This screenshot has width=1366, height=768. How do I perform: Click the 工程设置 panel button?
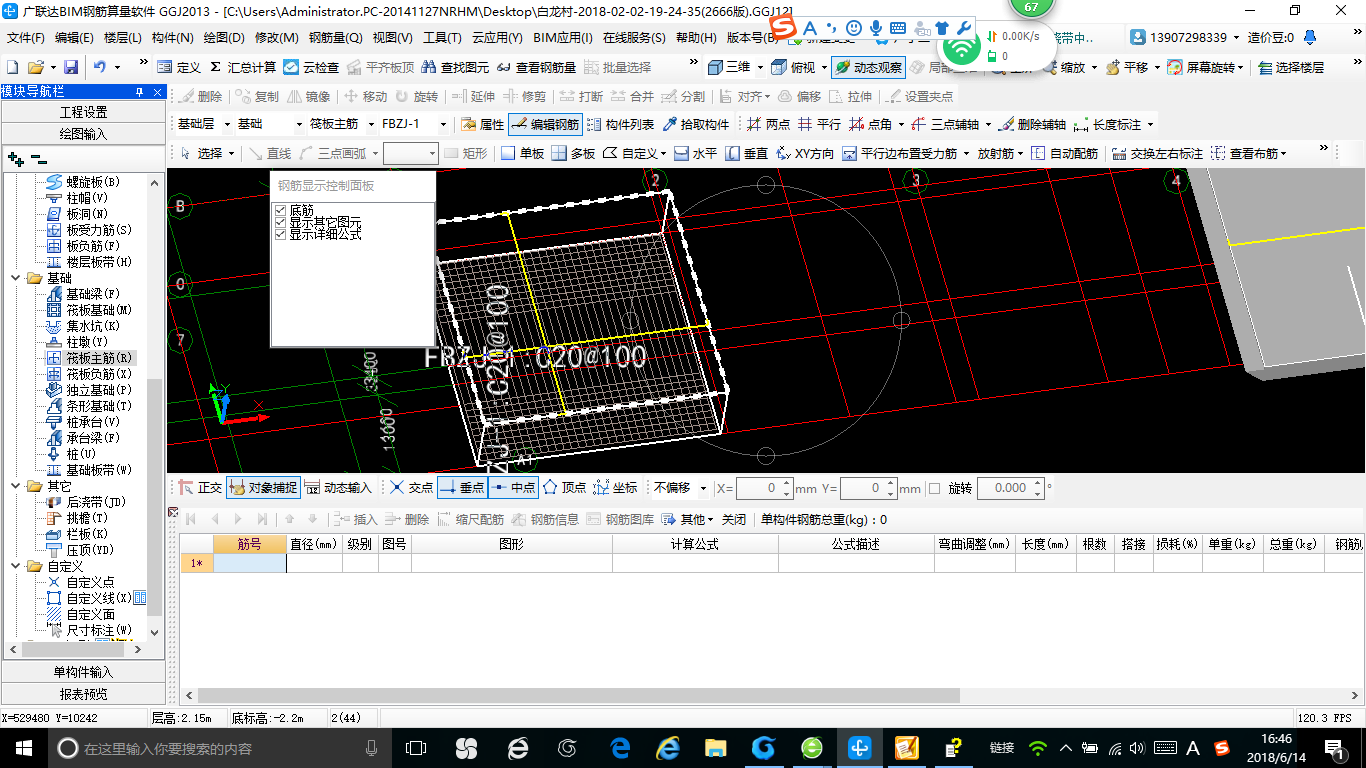83,112
